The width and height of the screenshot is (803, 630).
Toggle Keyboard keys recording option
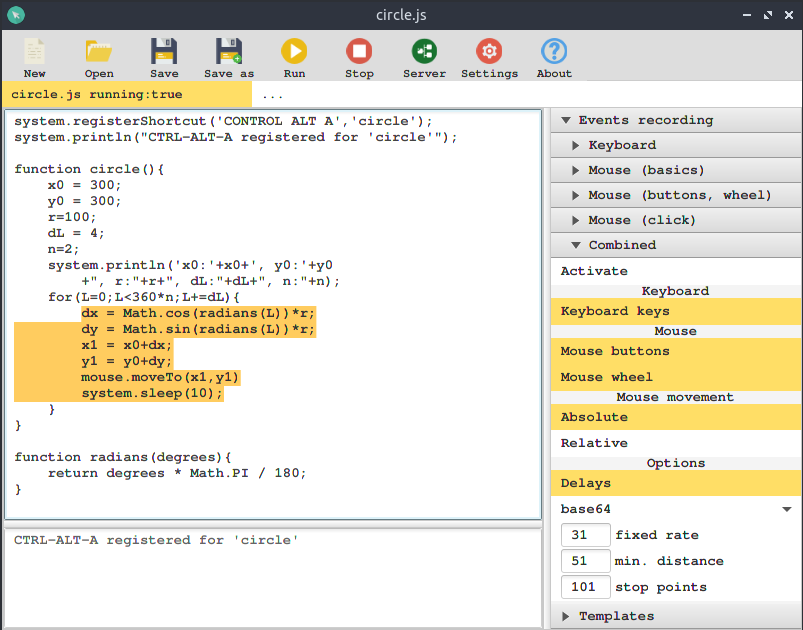pos(676,311)
